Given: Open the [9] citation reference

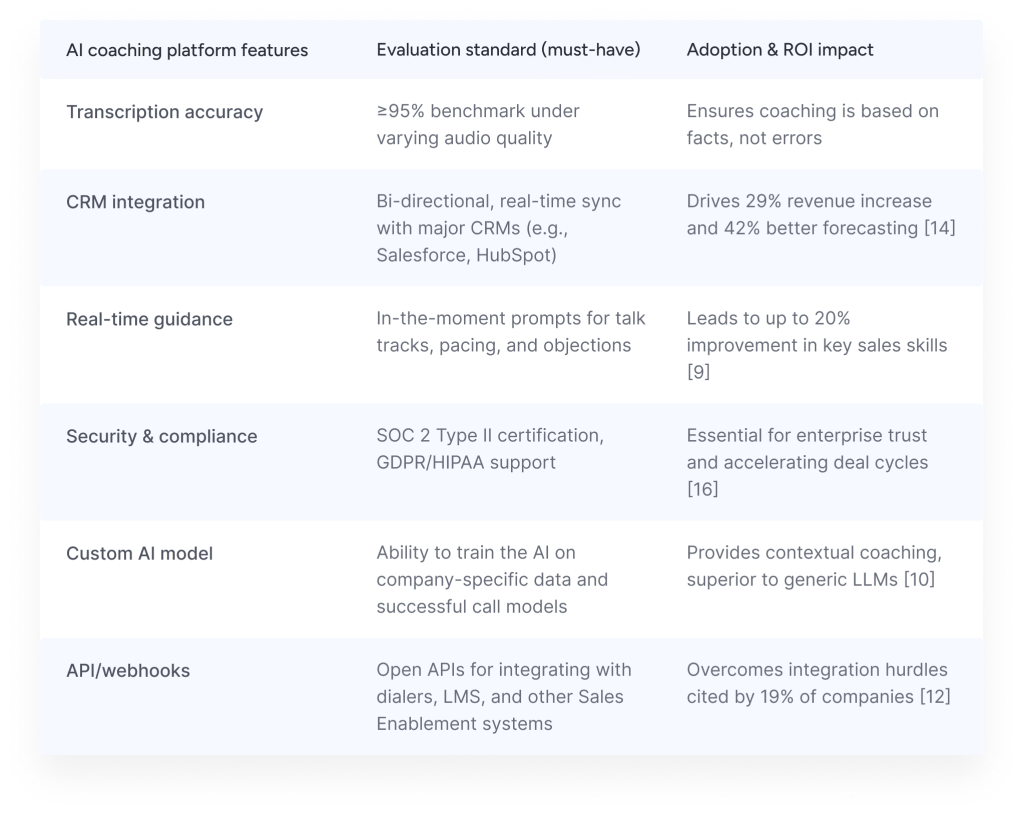Looking at the screenshot, I should pyautogui.click(x=698, y=372).
